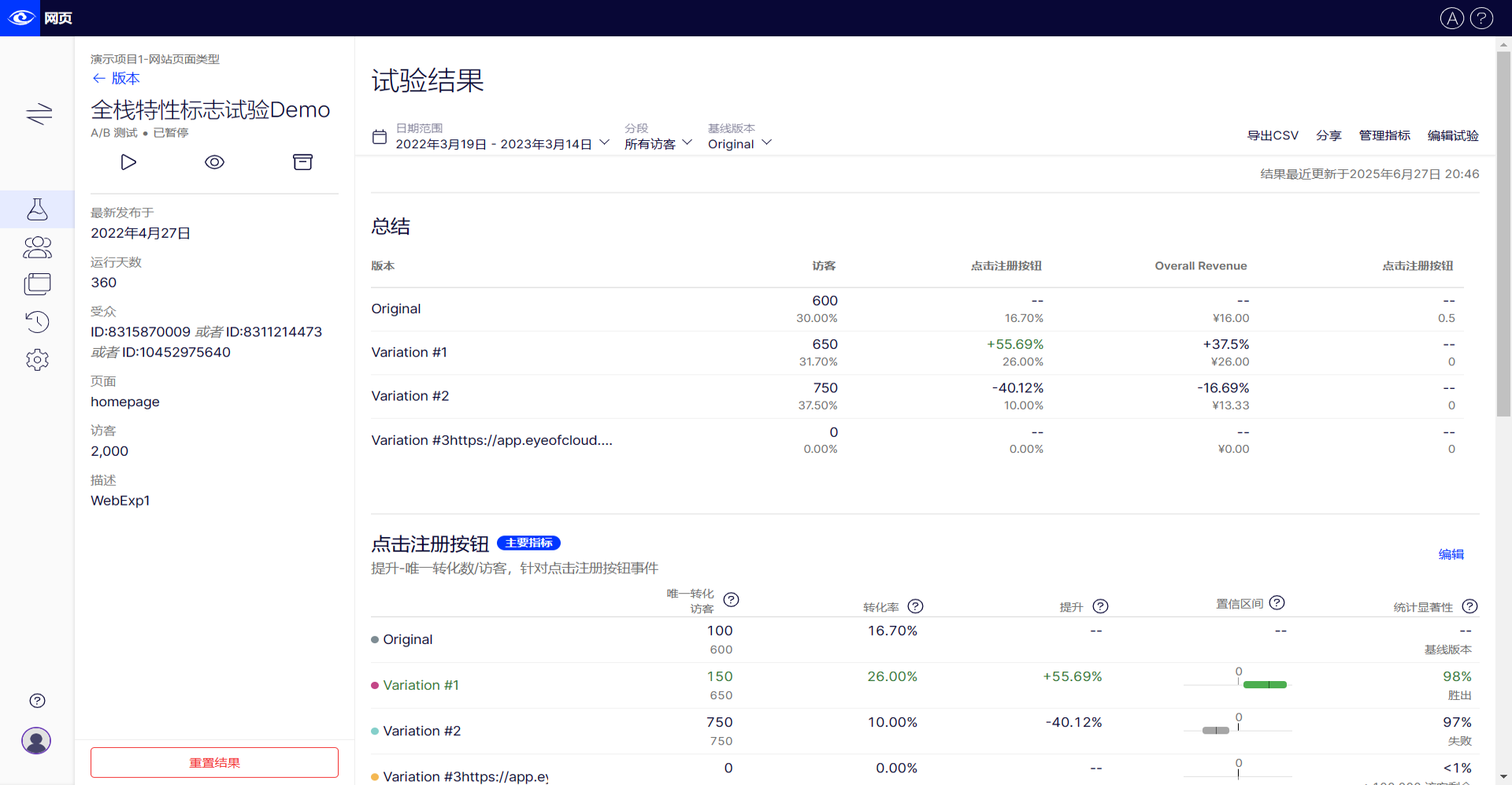Click the 访客 summary column header

pyautogui.click(x=824, y=265)
